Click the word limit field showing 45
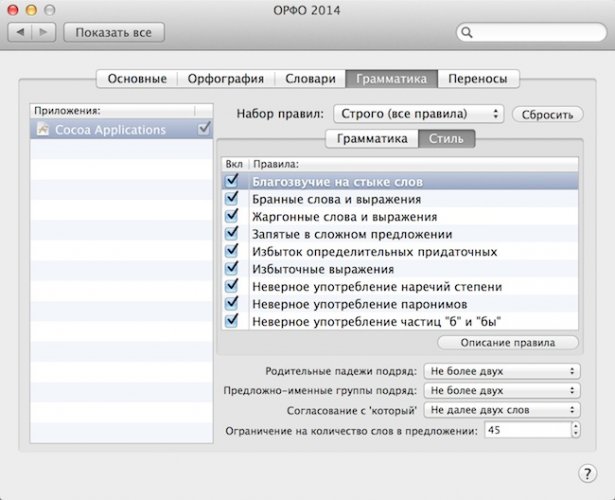 coord(528,430)
